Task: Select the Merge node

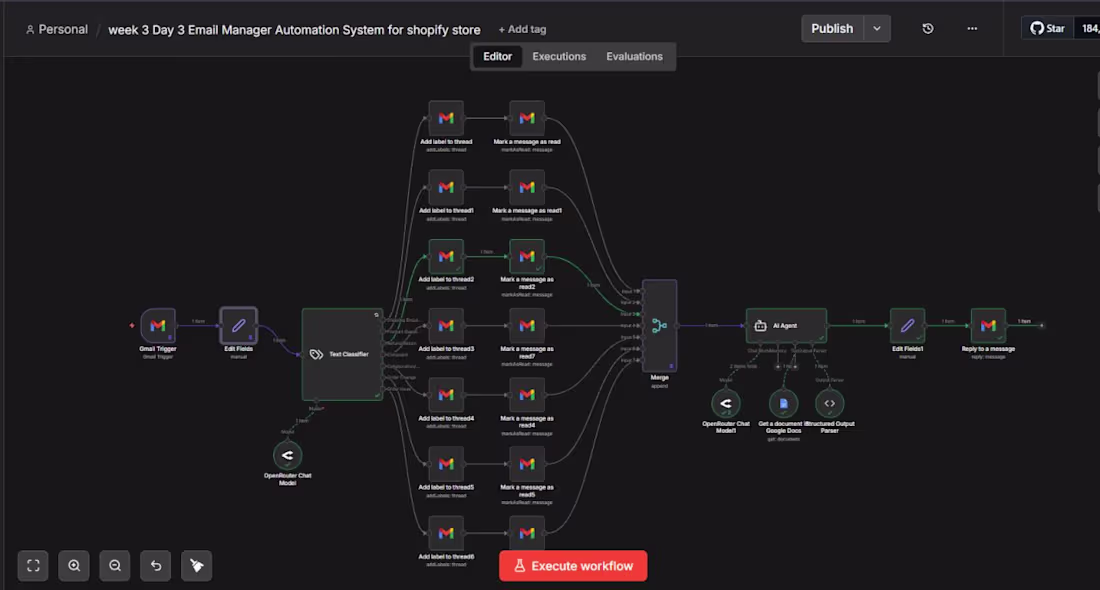Action: coord(658,325)
